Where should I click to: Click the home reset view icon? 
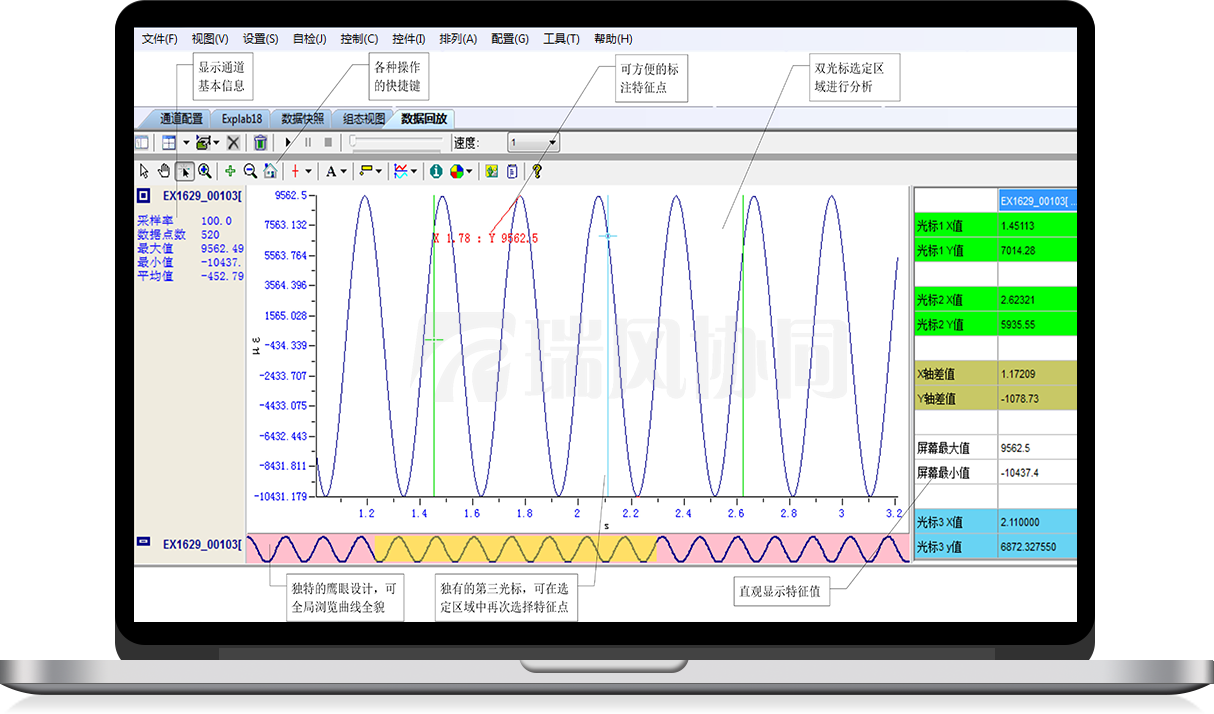coord(269,171)
